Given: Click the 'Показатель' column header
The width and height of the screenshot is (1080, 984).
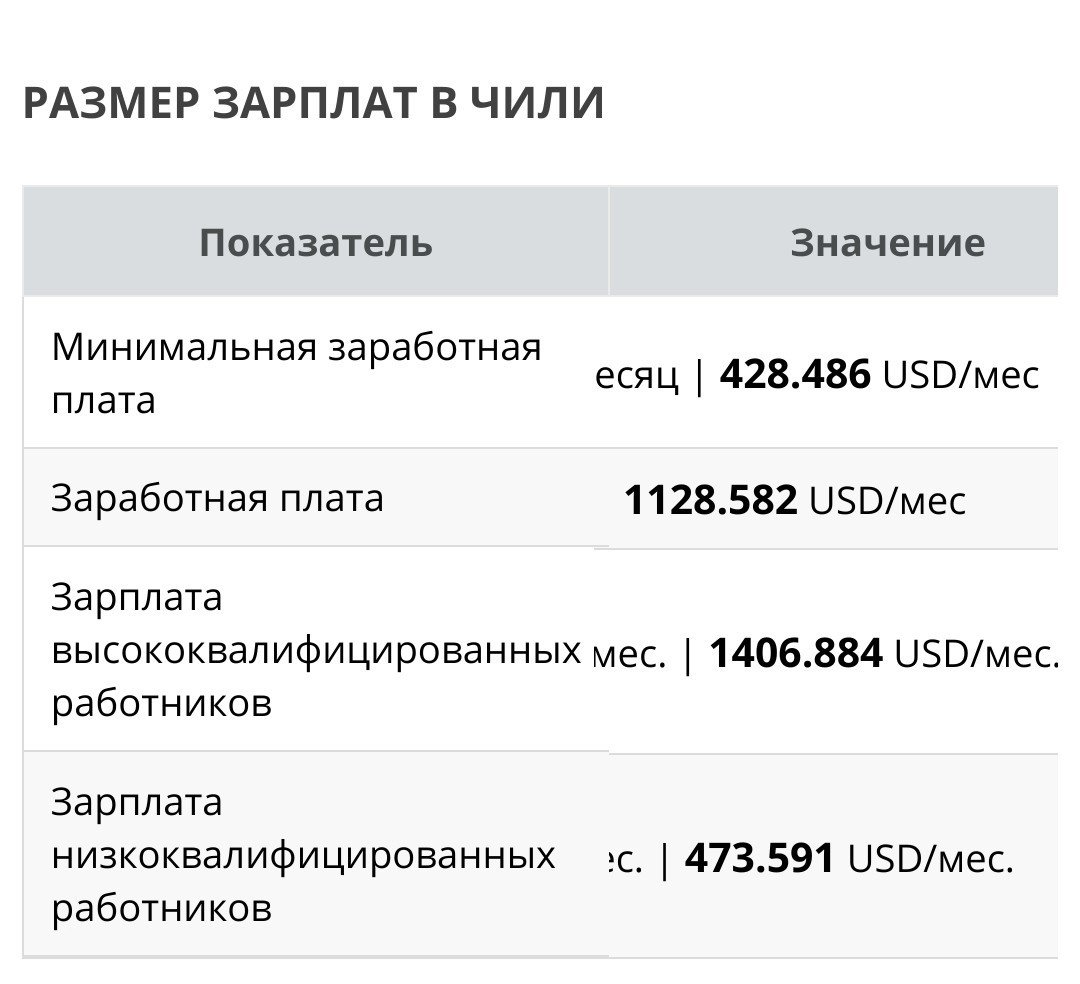Looking at the screenshot, I should pyautogui.click(x=316, y=242).
